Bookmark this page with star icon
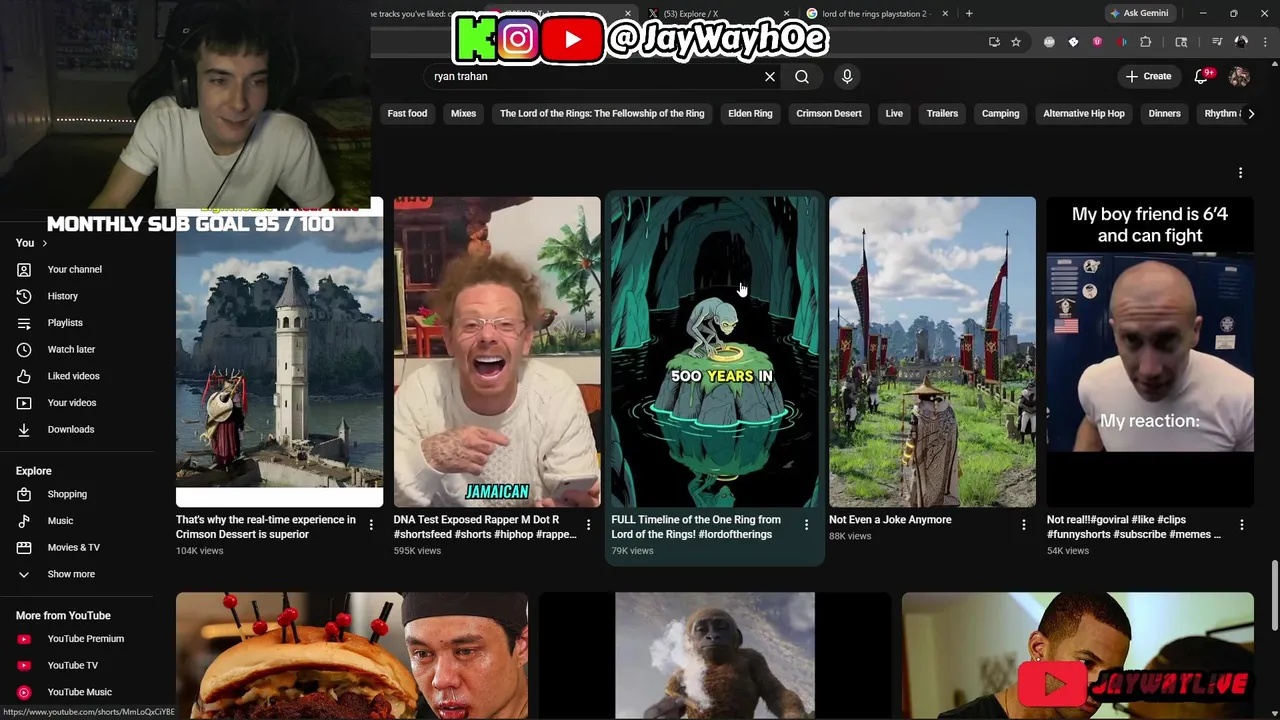Image resolution: width=1280 pixels, height=720 pixels. tap(1016, 42)
